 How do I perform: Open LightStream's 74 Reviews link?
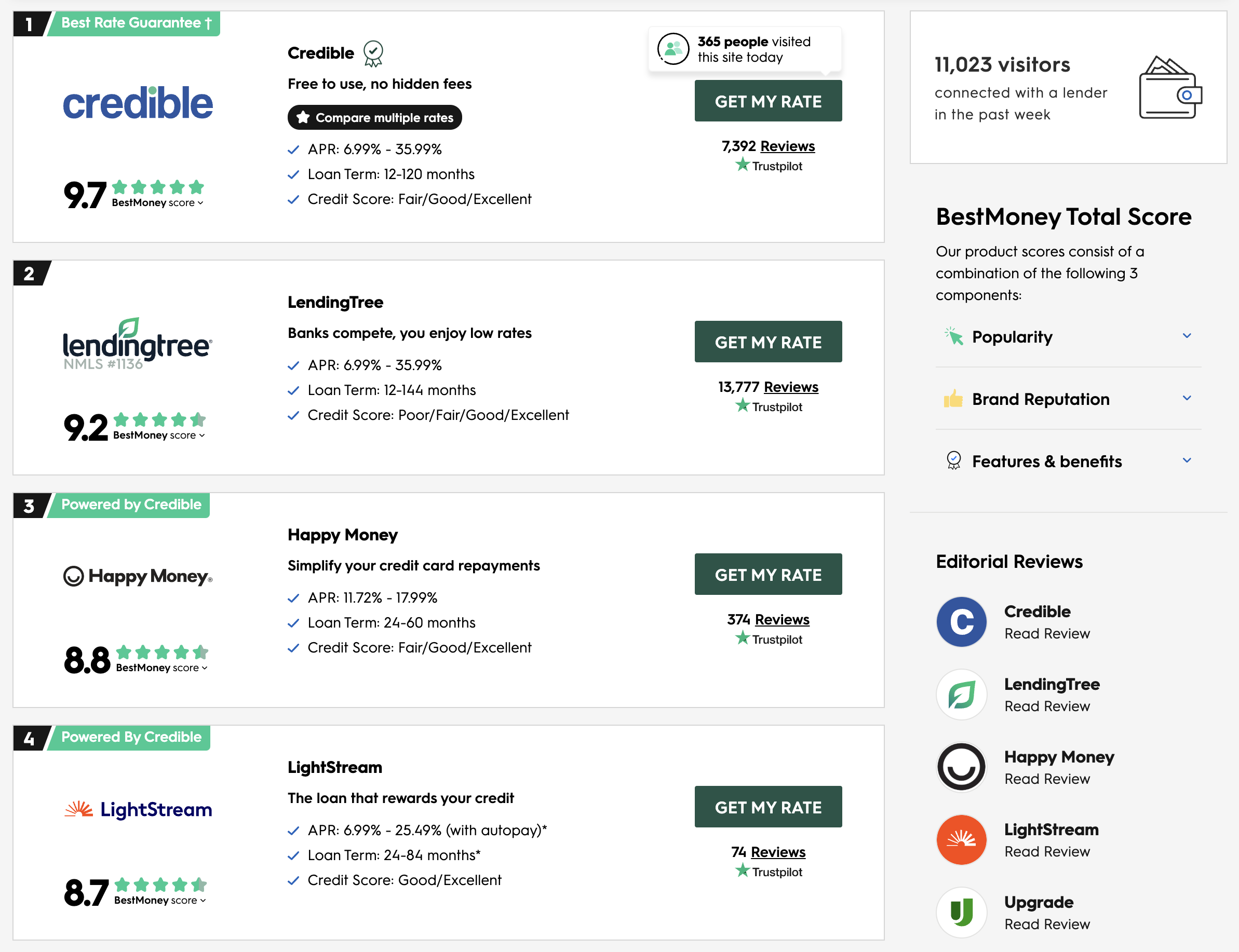click(778, 852)
